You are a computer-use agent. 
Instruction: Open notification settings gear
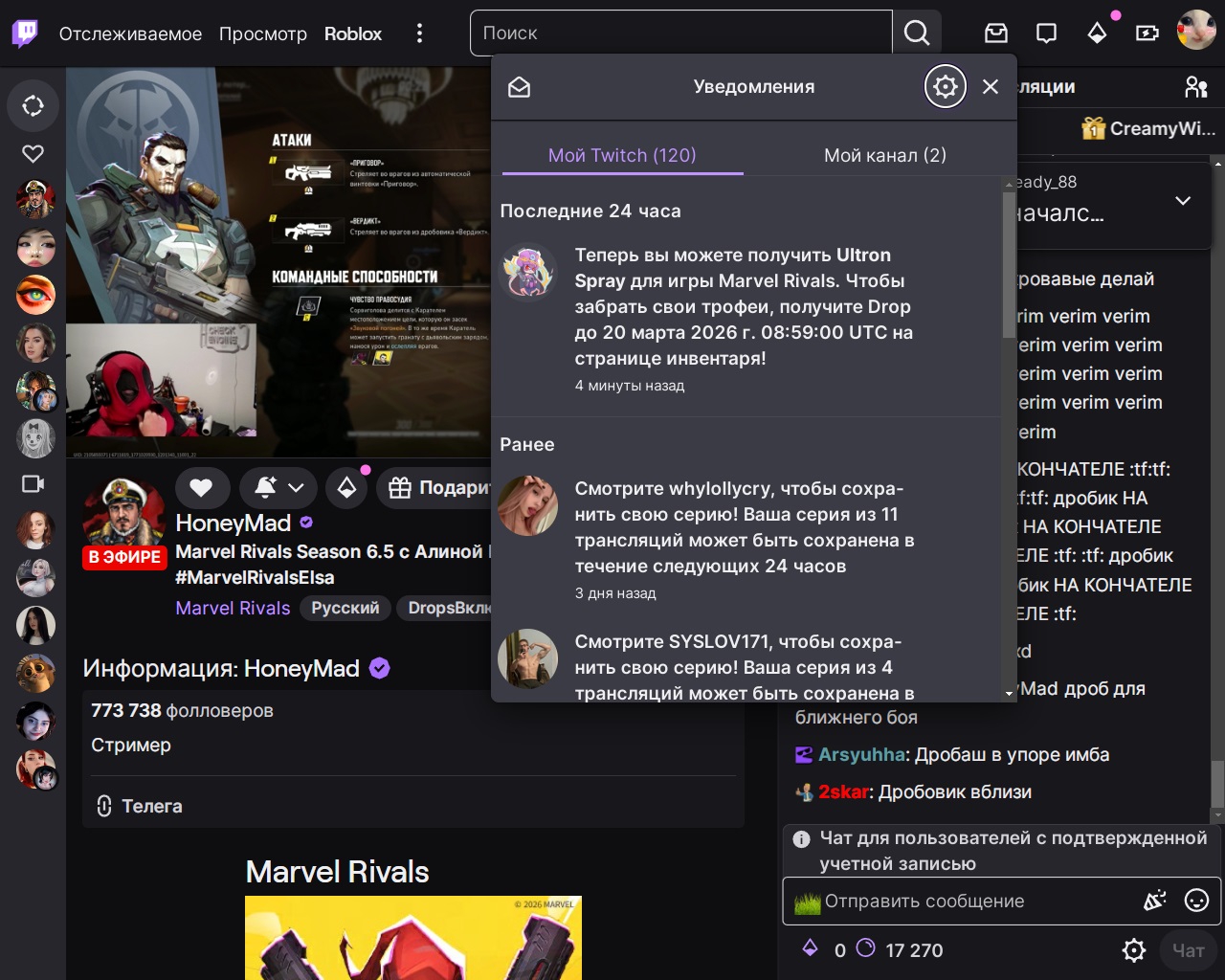coord(946,87)
